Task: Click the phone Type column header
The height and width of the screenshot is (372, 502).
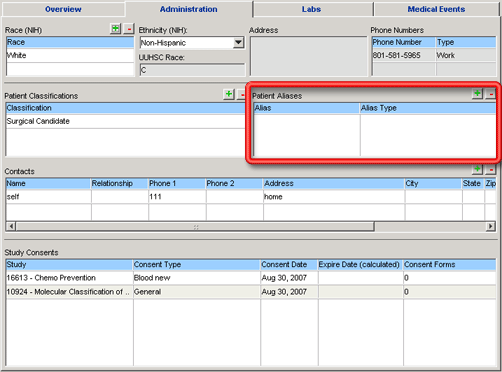Action: (466, 42)
